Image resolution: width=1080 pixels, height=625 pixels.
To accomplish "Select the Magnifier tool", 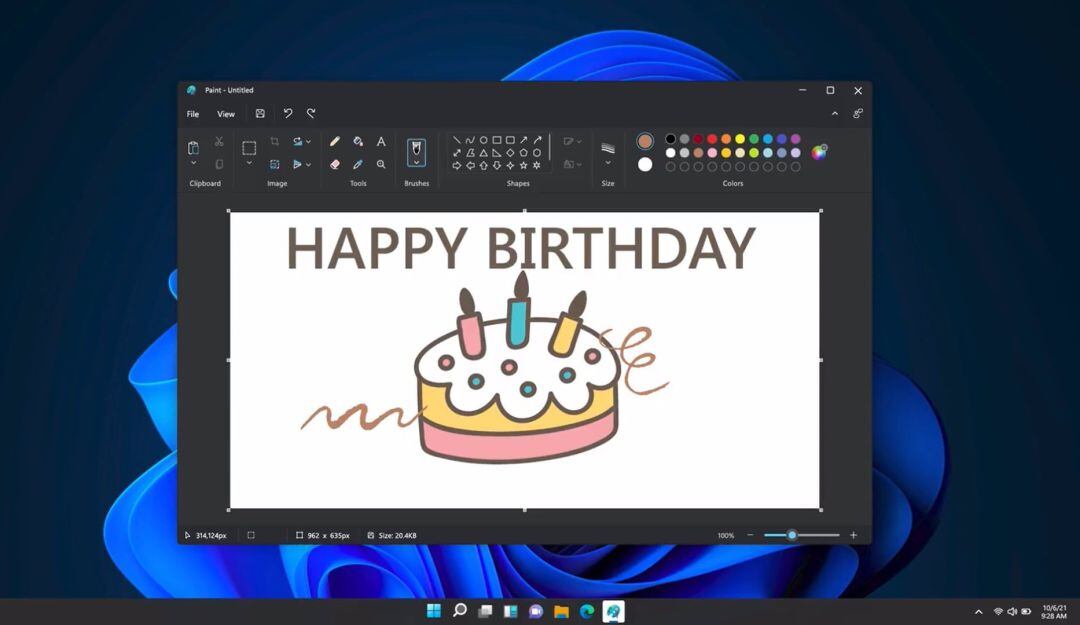I will [380, 165].
